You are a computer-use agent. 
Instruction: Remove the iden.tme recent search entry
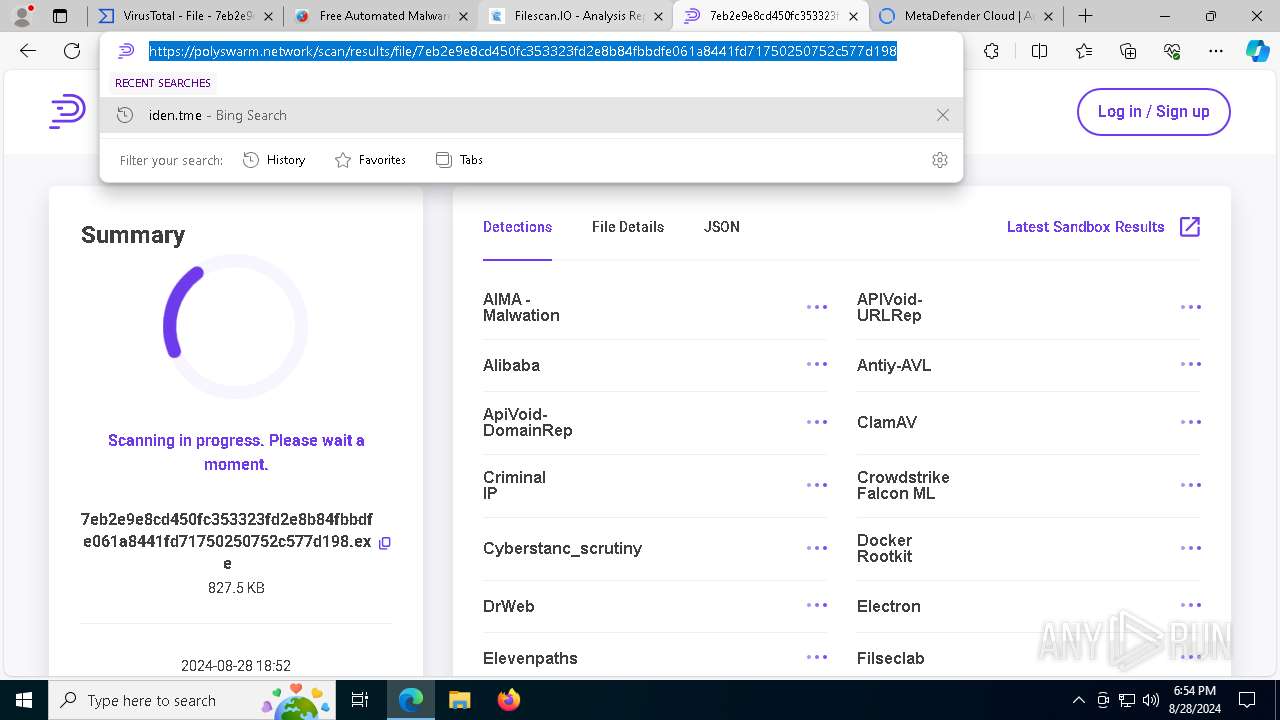[942, 115]
